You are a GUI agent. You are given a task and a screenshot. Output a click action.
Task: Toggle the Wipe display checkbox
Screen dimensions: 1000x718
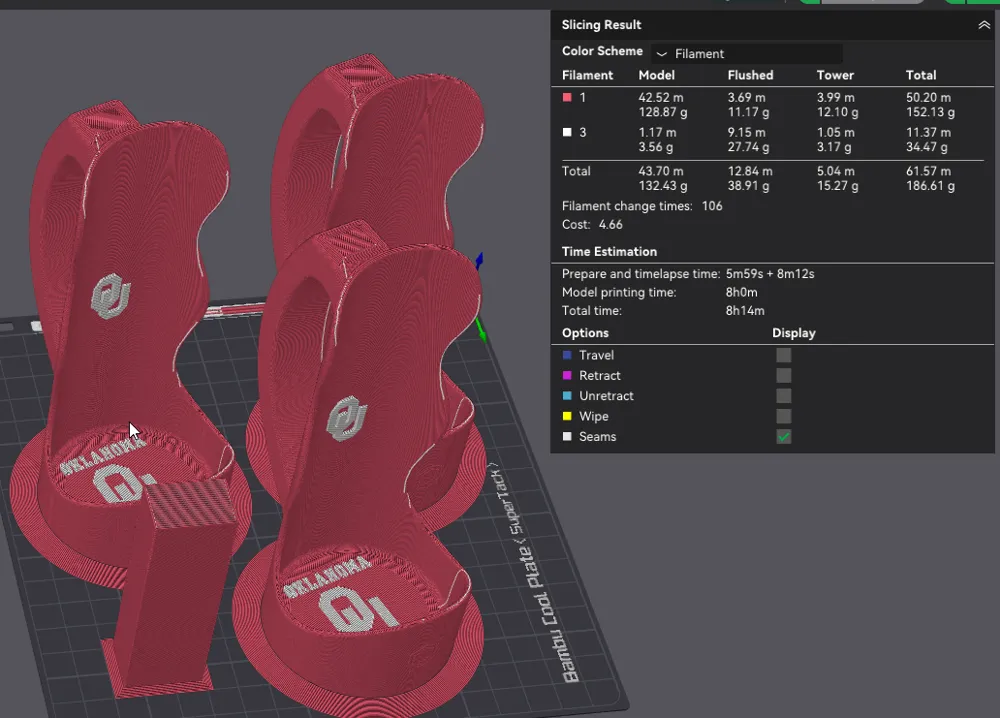[784, 416]
